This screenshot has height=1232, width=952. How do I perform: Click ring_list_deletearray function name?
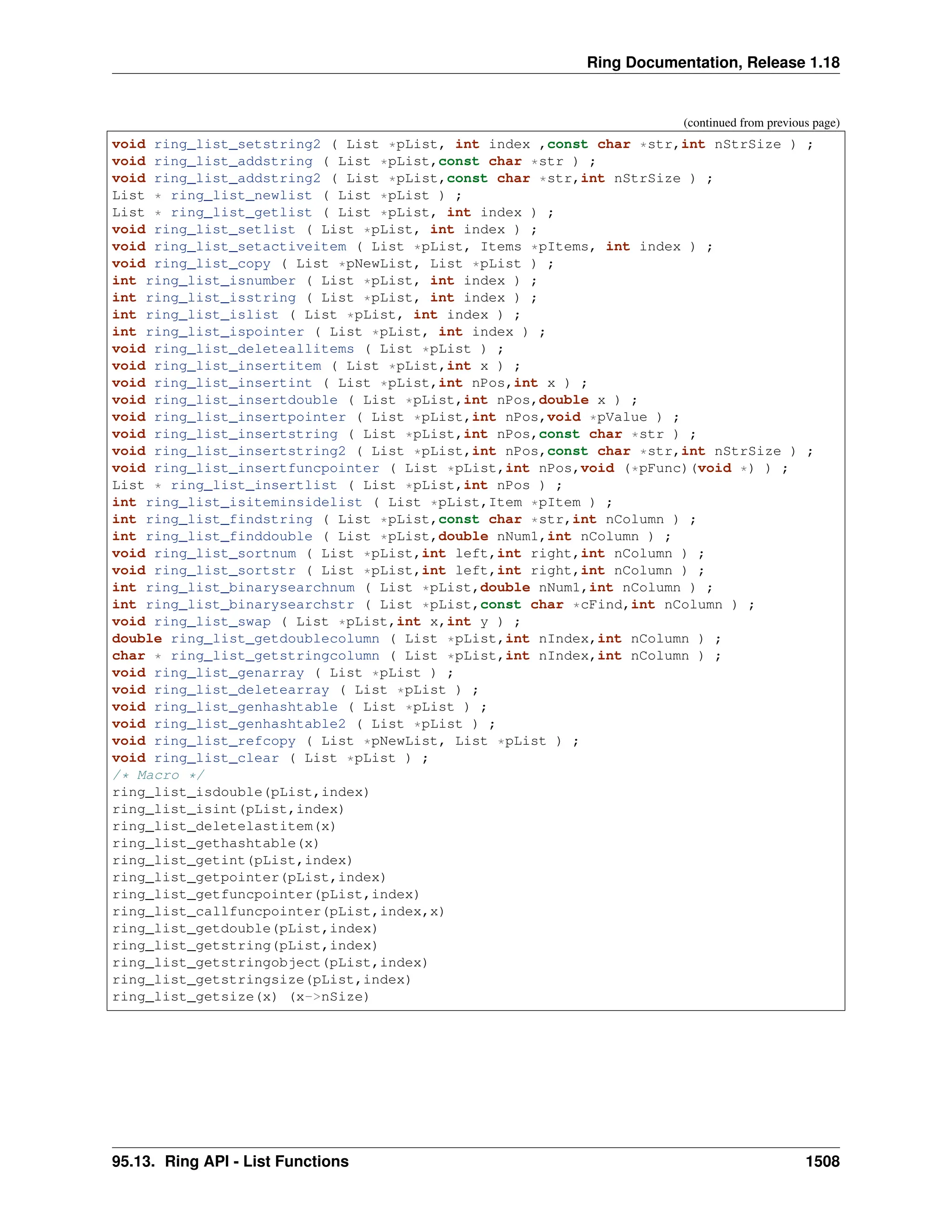coord(242,690)
